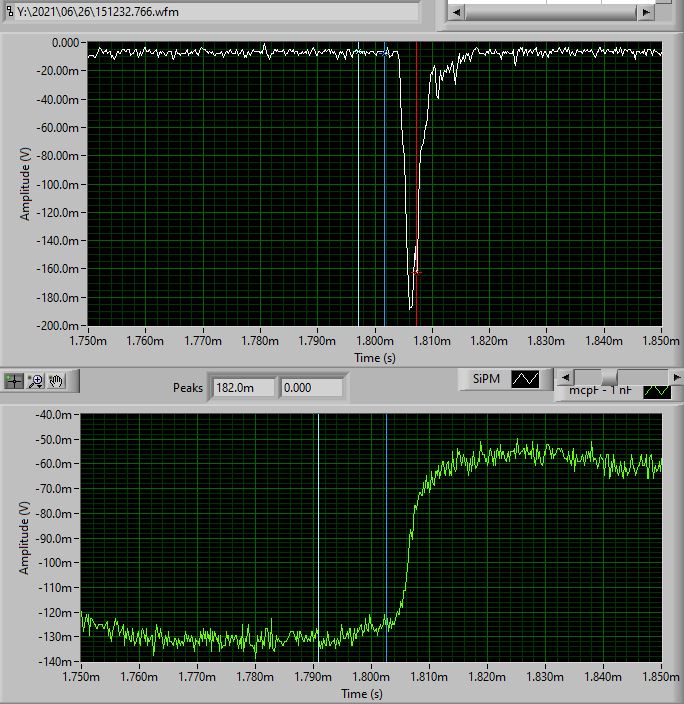This screenshot has width=684, height=704.
Task: Select the SiPM plot legend label
Action: [486, 379]
